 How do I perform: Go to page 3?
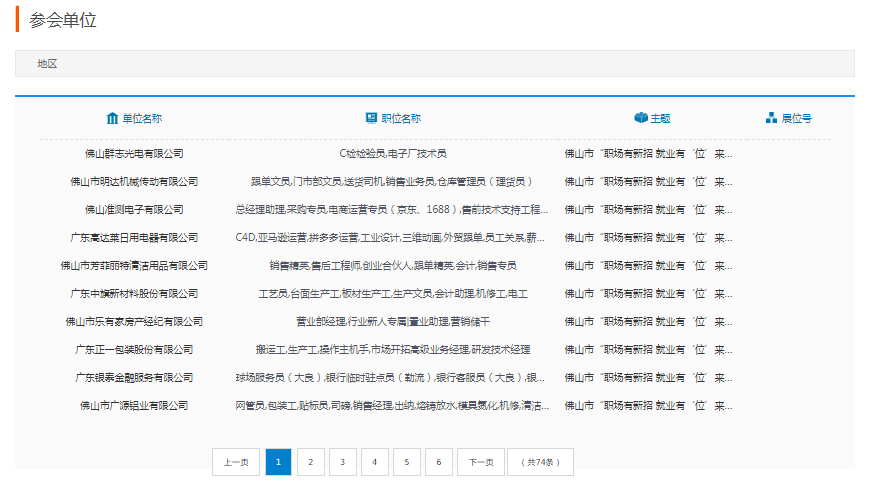tap(342, 462)
